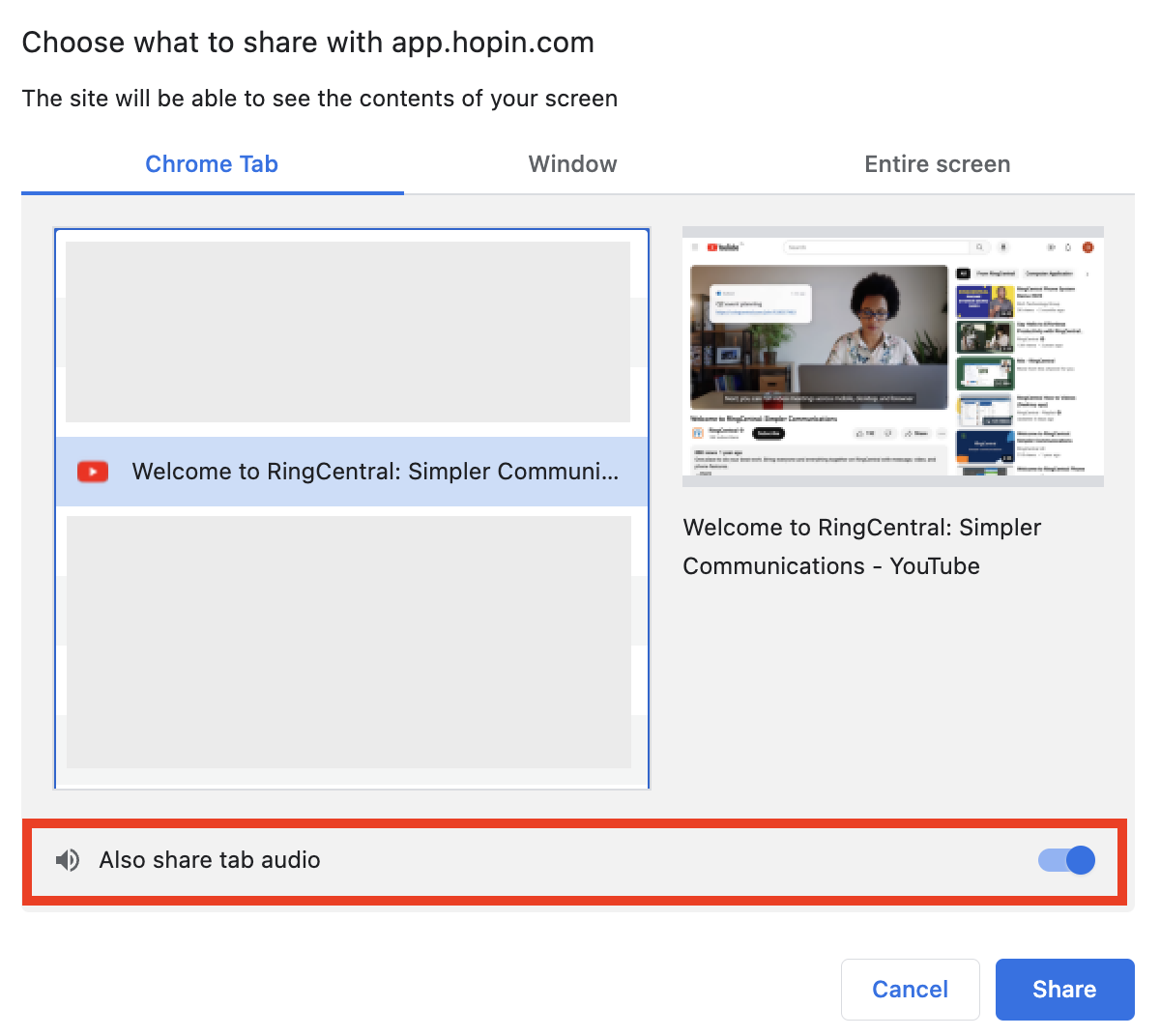Click the YouTube icon in the tab list
Image resolution: width=1160 pixels, height=1036 pixels.
tap(93, 472)
